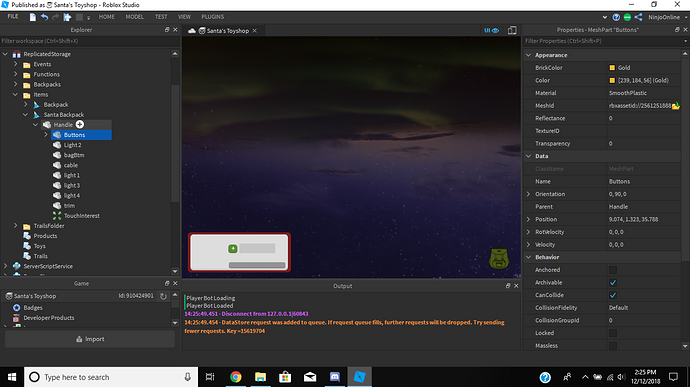The width and height of the screenshot is (690, 387).
Task: Click the Redo arrow icon
Action: pos(55,17)
